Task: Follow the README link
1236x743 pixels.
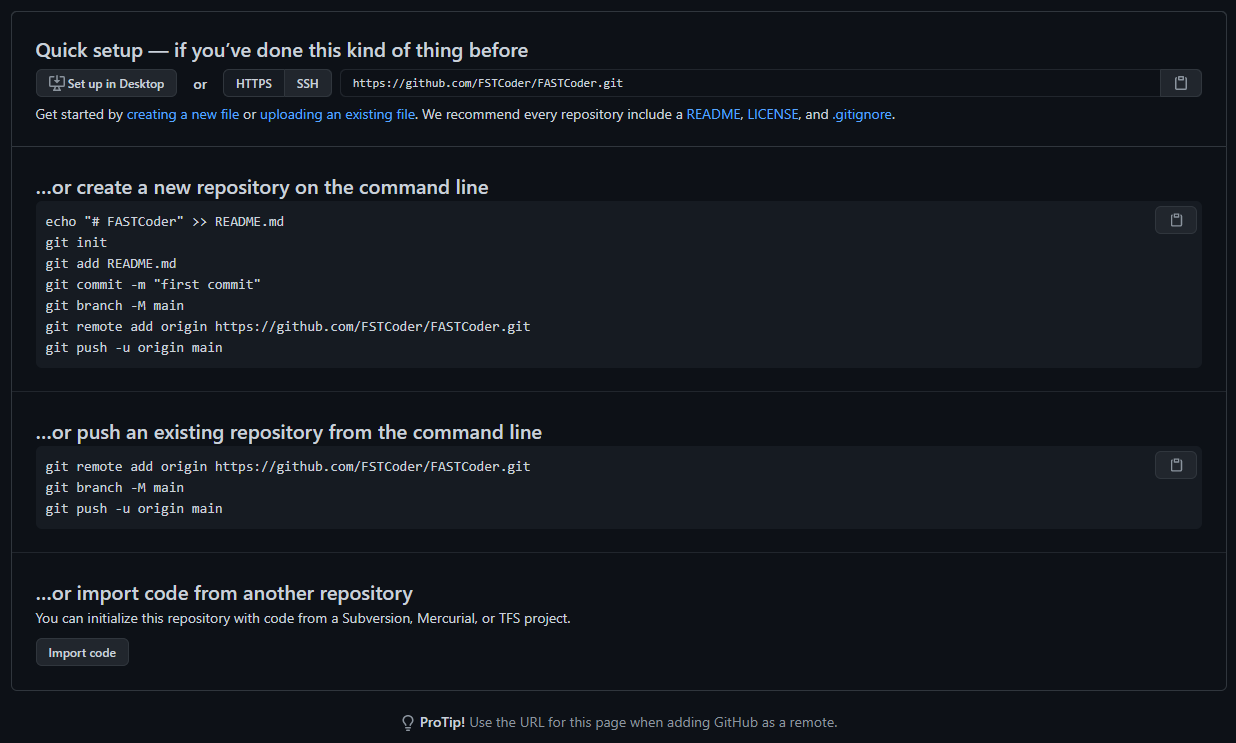Action: click(713, 114)
